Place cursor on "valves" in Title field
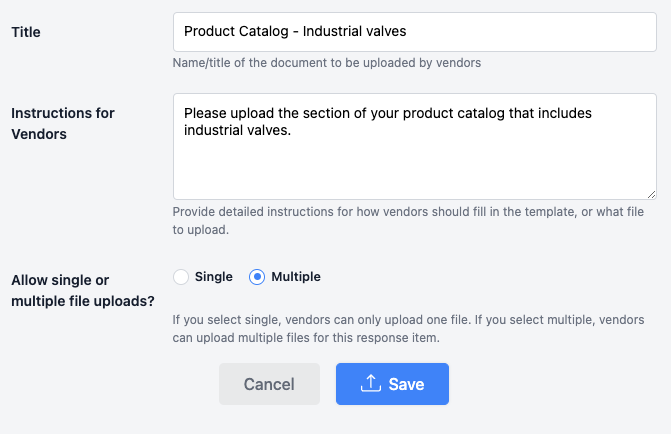671x434 pixels. pos(384,32)
